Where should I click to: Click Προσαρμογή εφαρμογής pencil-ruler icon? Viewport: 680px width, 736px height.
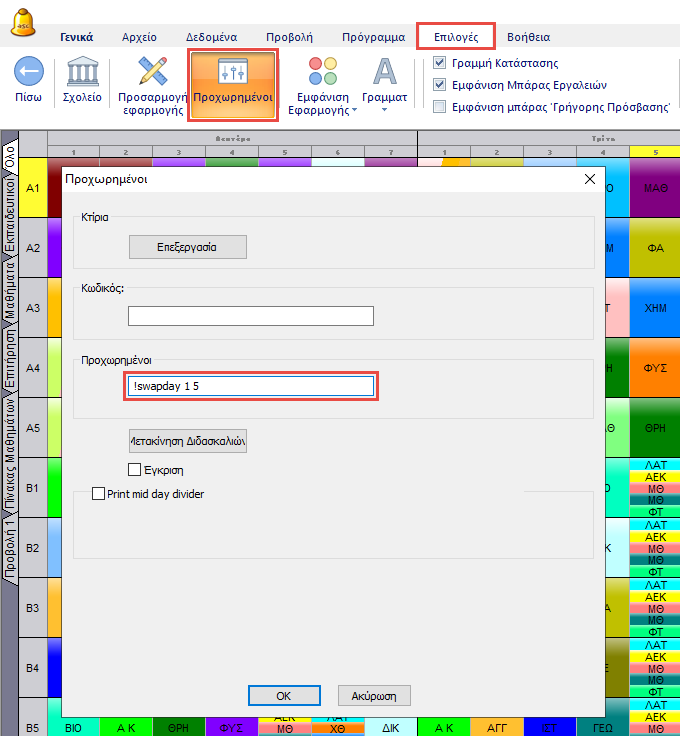pyautogui.click(x=153, y=72)
